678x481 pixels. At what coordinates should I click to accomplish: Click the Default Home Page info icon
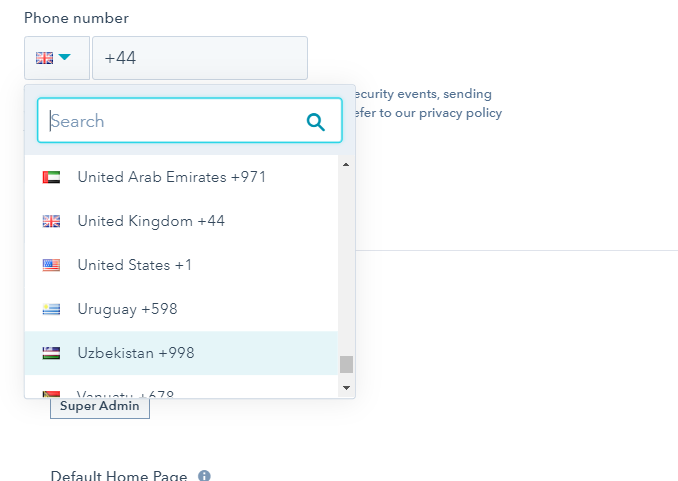click(204, 476)
